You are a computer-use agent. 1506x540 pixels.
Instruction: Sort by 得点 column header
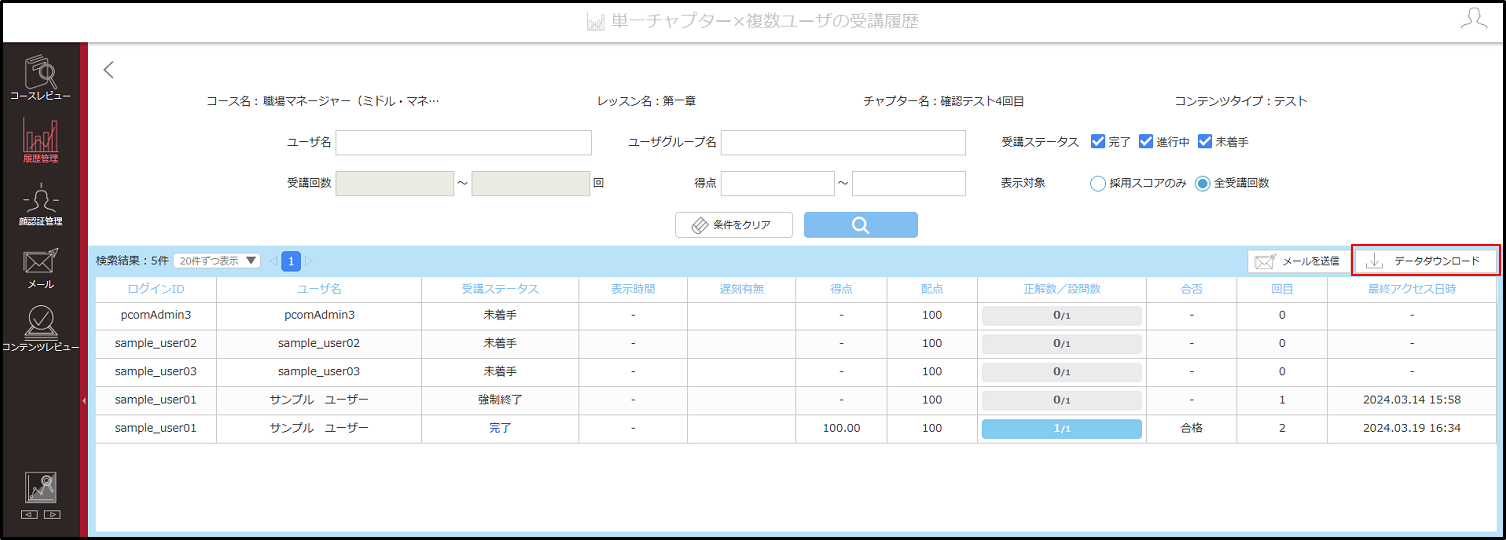pyautogui.click(x=841, y=289)
